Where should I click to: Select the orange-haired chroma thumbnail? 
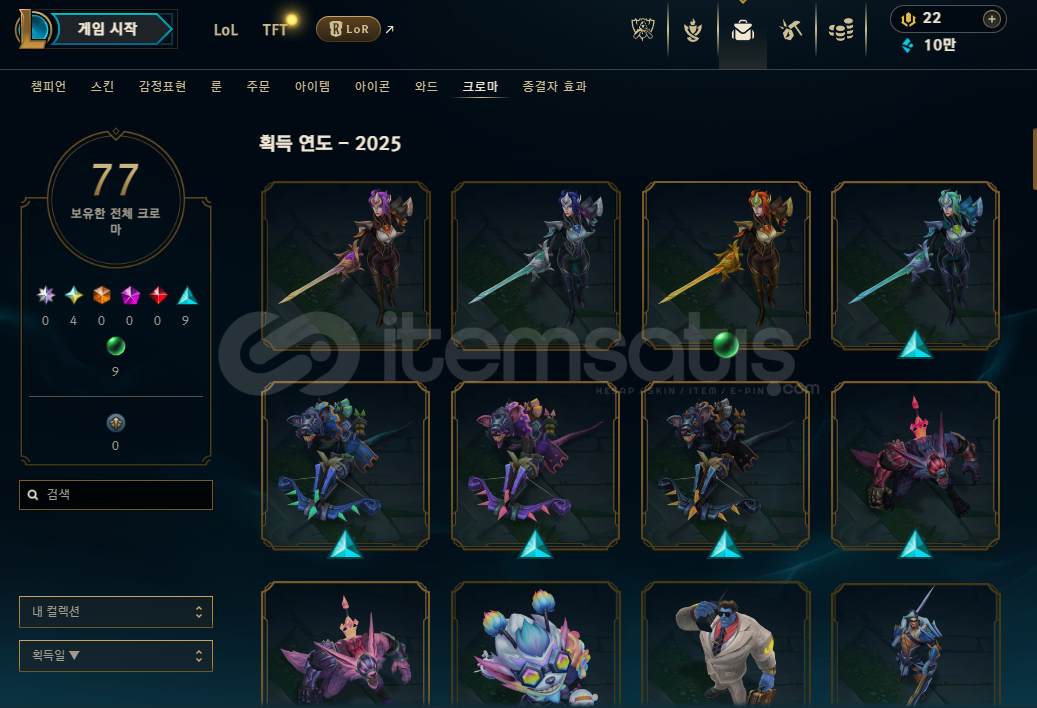pyautogui.click(x=726, y=265)
